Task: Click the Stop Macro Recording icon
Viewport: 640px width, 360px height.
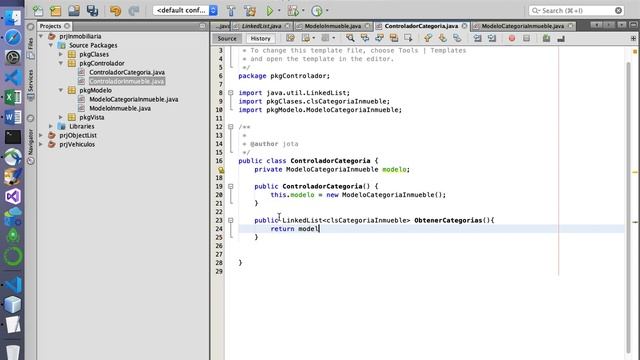Action: pos(527,38)
